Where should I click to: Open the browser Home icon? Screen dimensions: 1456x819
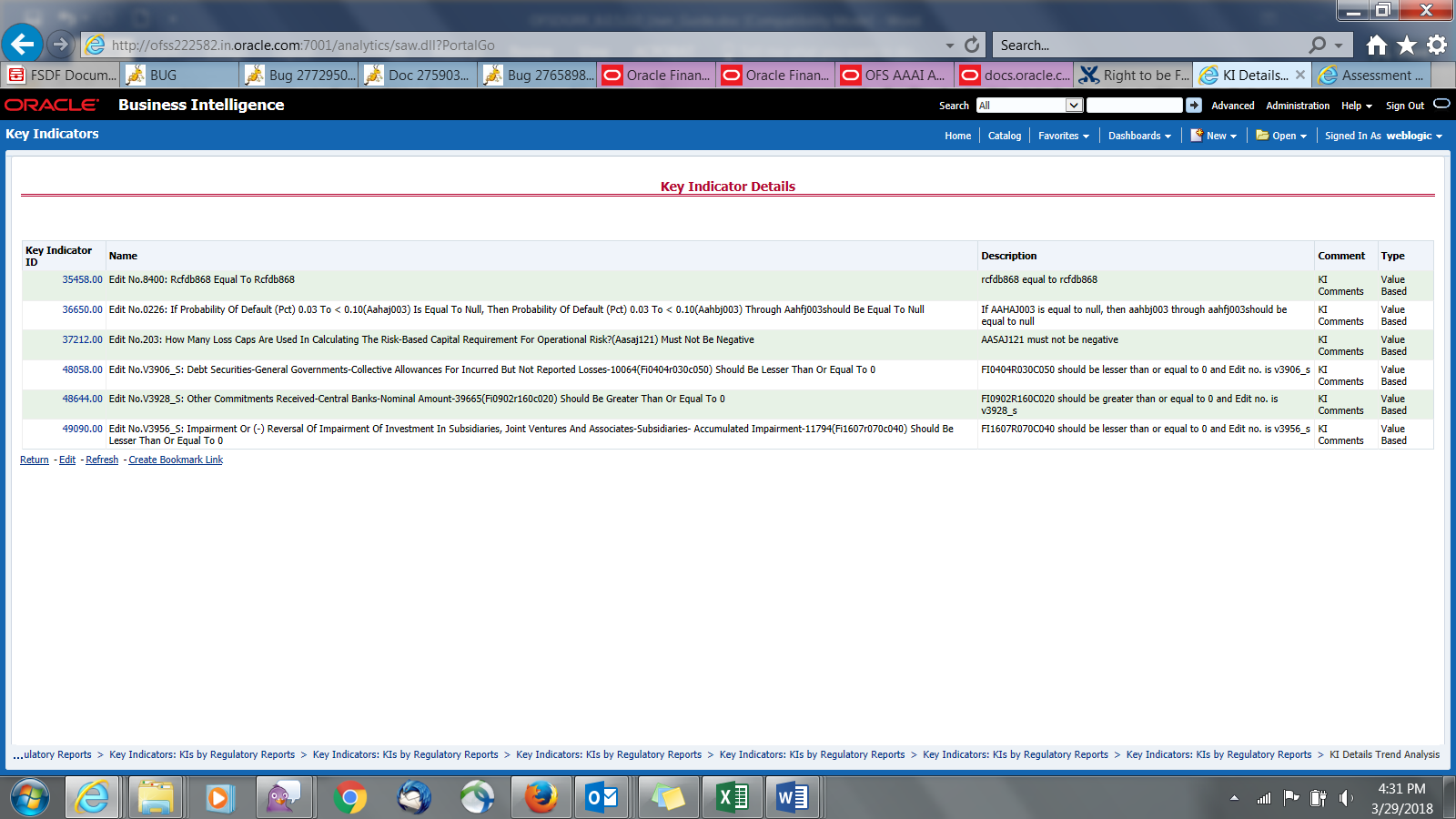click(1377, 45)
